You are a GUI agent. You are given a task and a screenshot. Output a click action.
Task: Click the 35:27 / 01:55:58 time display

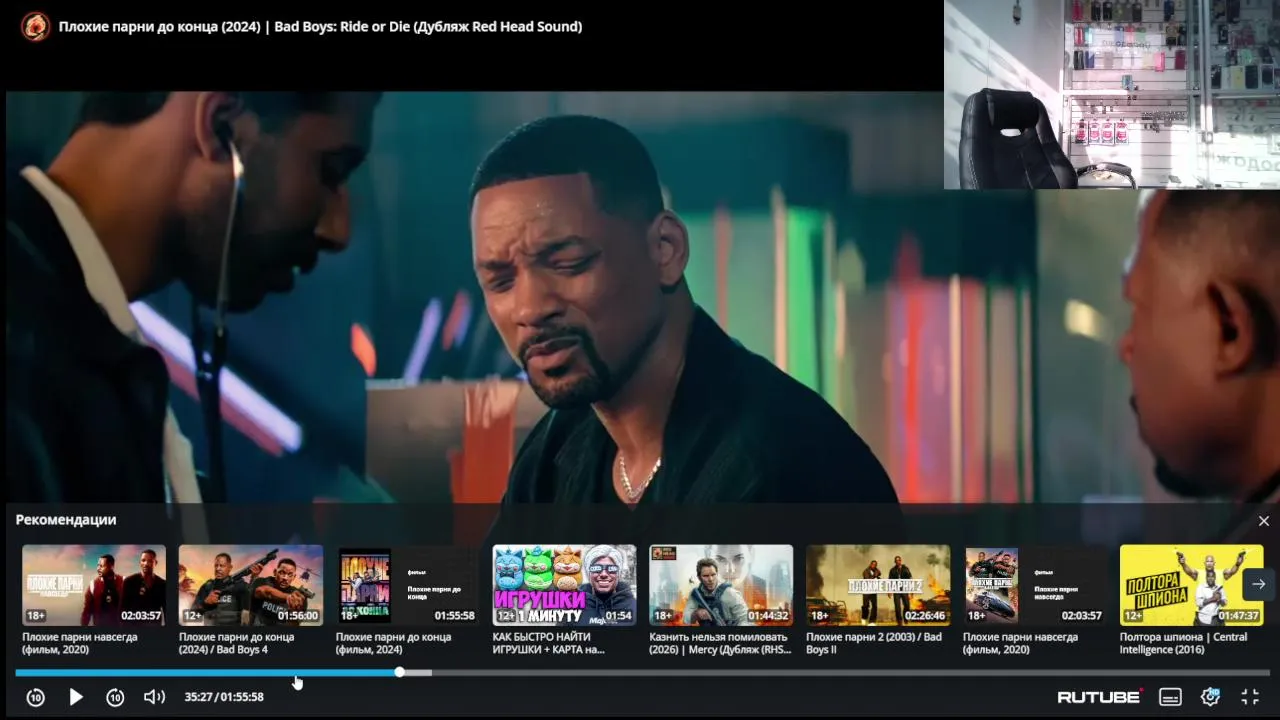click(x=224, y=697)
